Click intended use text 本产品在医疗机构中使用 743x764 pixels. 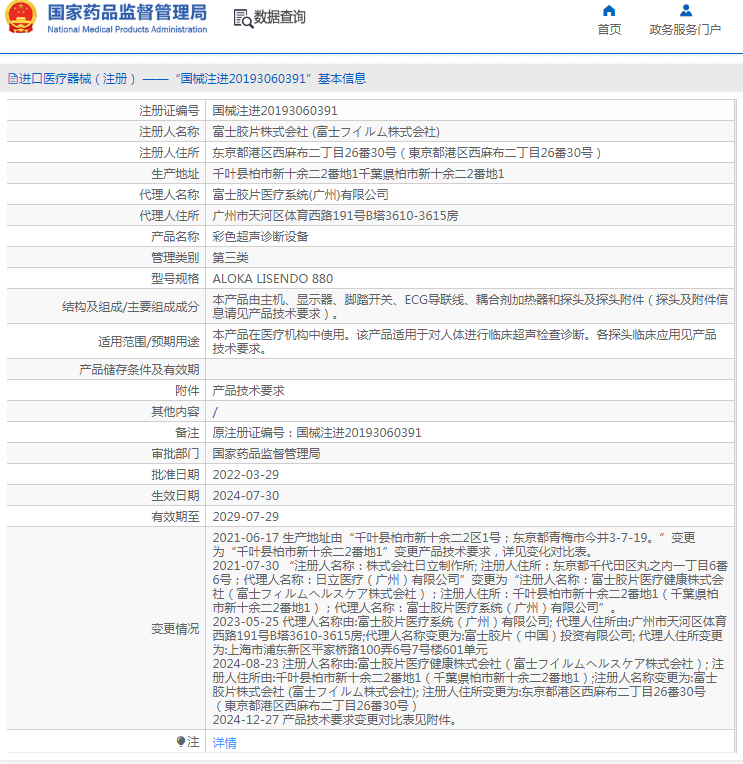click(464, 342)
